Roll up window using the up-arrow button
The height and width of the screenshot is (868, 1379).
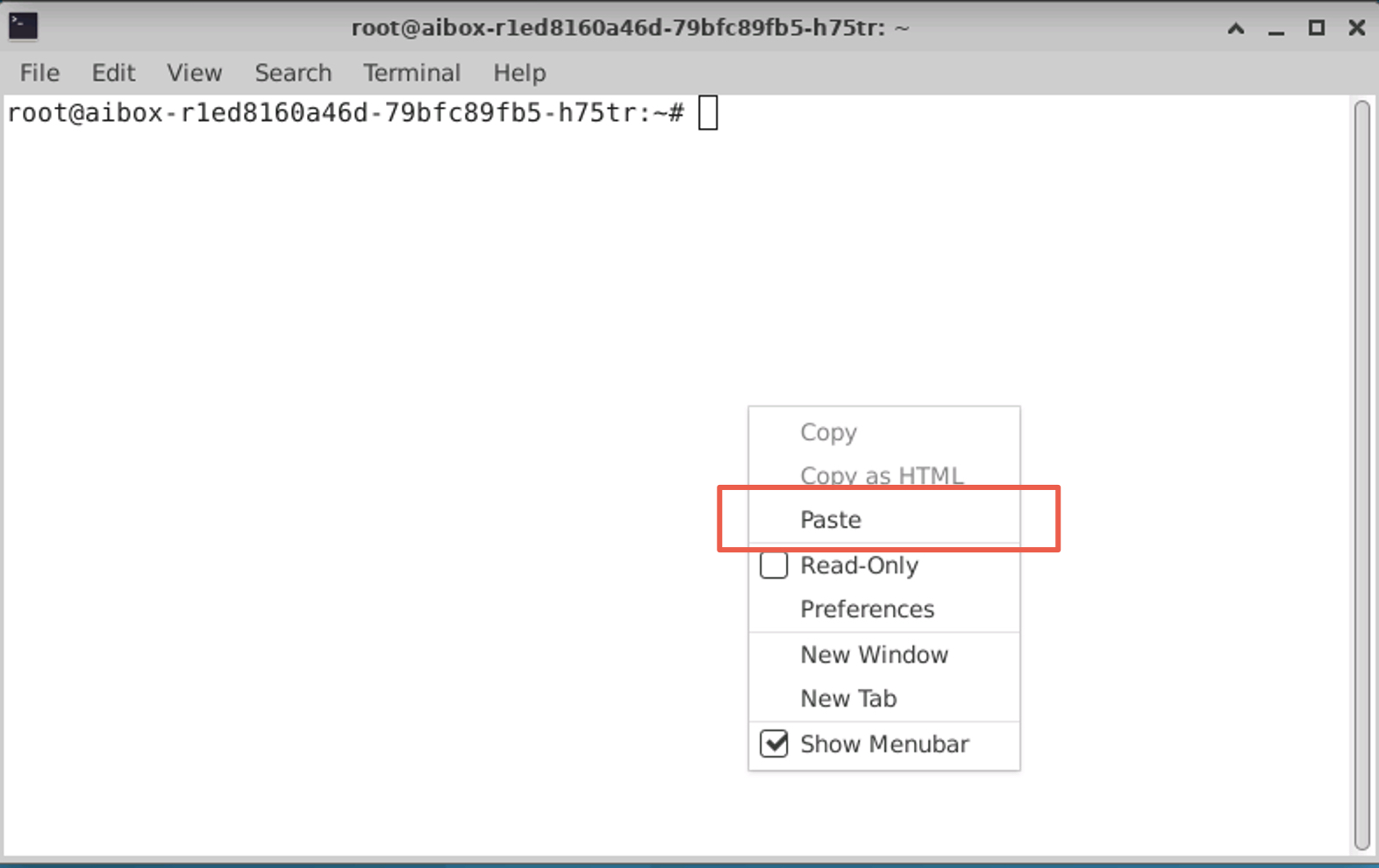pyautogui.click(x=1235, y=28)
